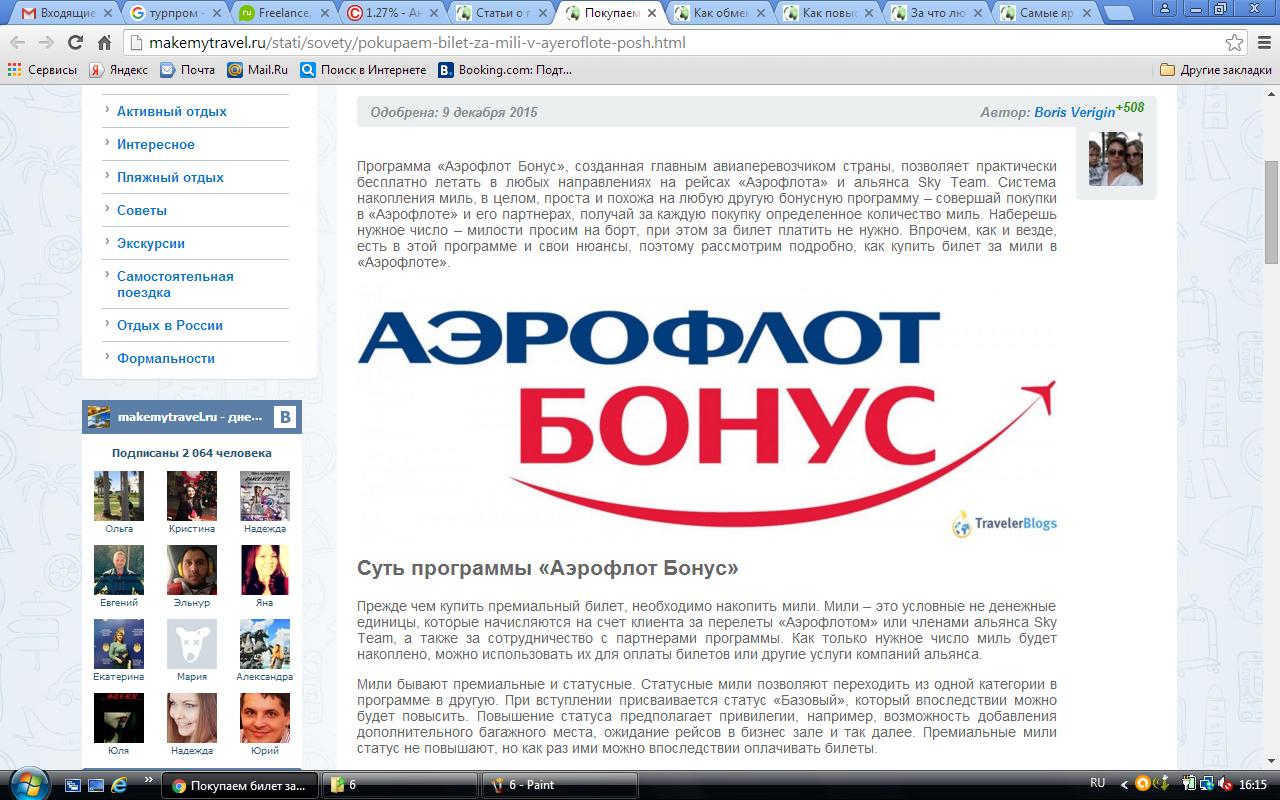
Task: Go back with the browser back arrow
Action: (18, 43)
